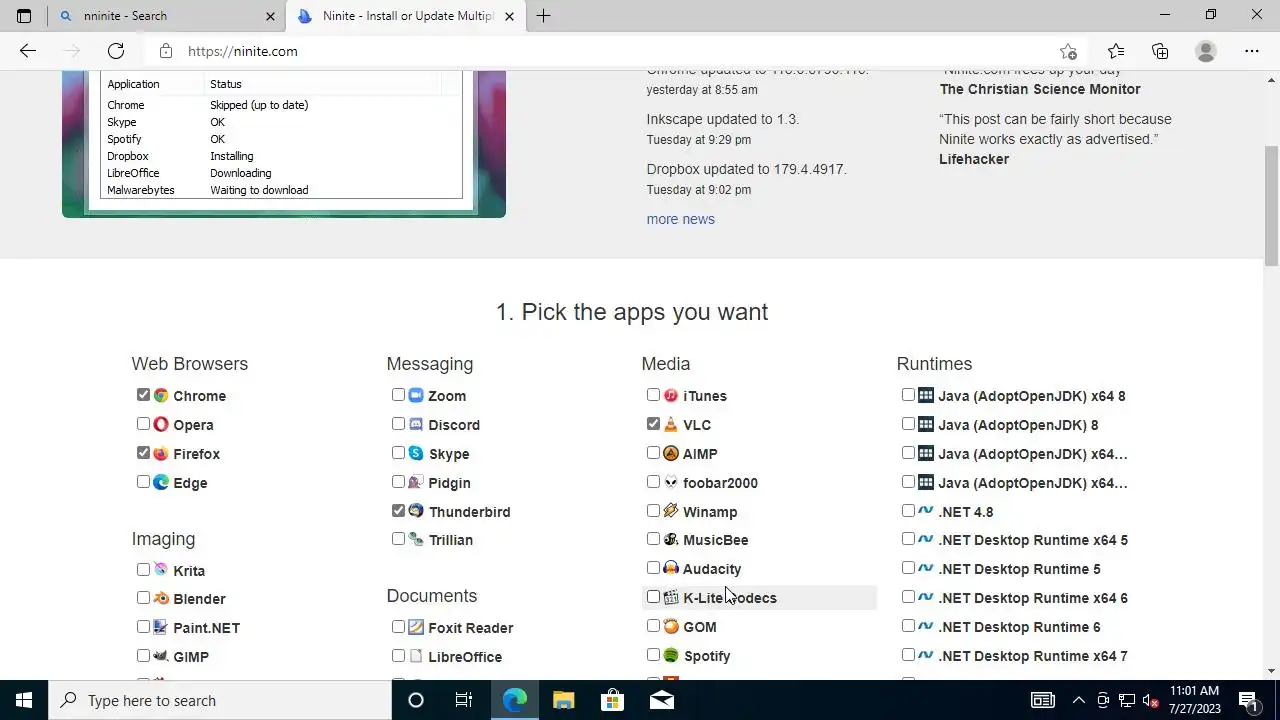Open the Edge tab actions menu
This screenshot has height=720, width=1280.
point(24,16)
